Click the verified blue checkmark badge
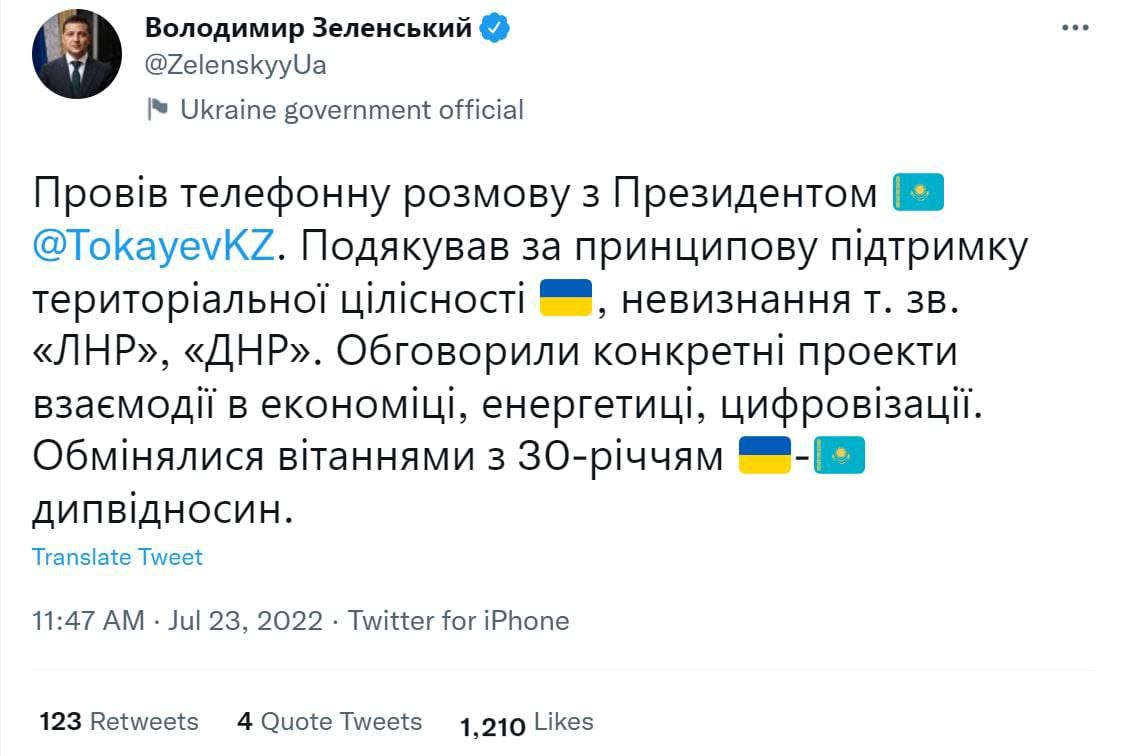The height and width of the screenshot is (756, 1124). click(x=495, y=28)
